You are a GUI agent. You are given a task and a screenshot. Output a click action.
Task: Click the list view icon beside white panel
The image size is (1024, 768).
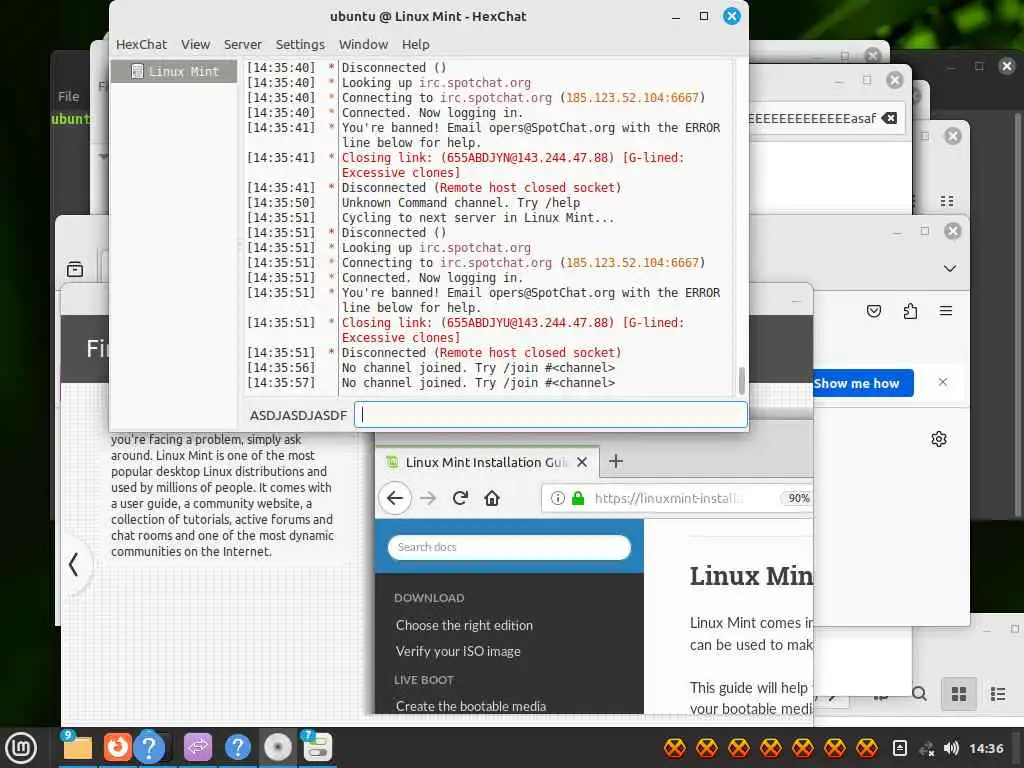click(x=947, y=201)
